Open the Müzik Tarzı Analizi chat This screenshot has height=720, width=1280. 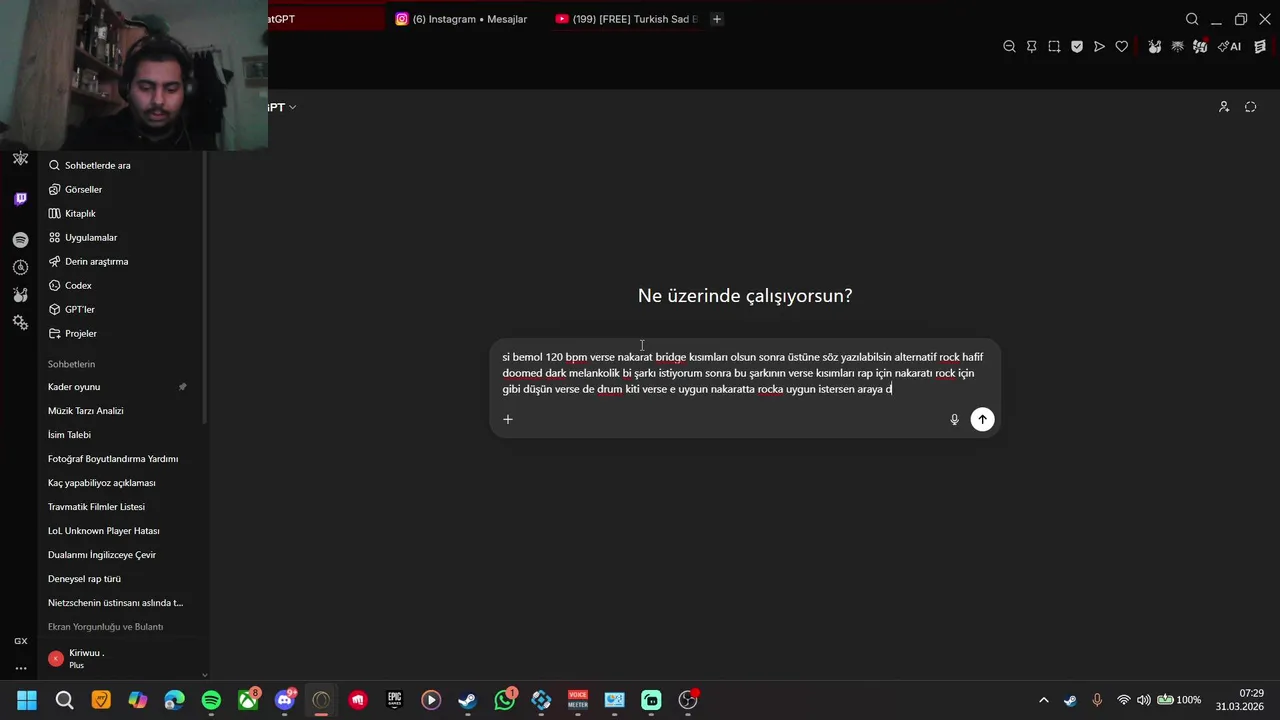pyautogui.click(x=122, y=411)
